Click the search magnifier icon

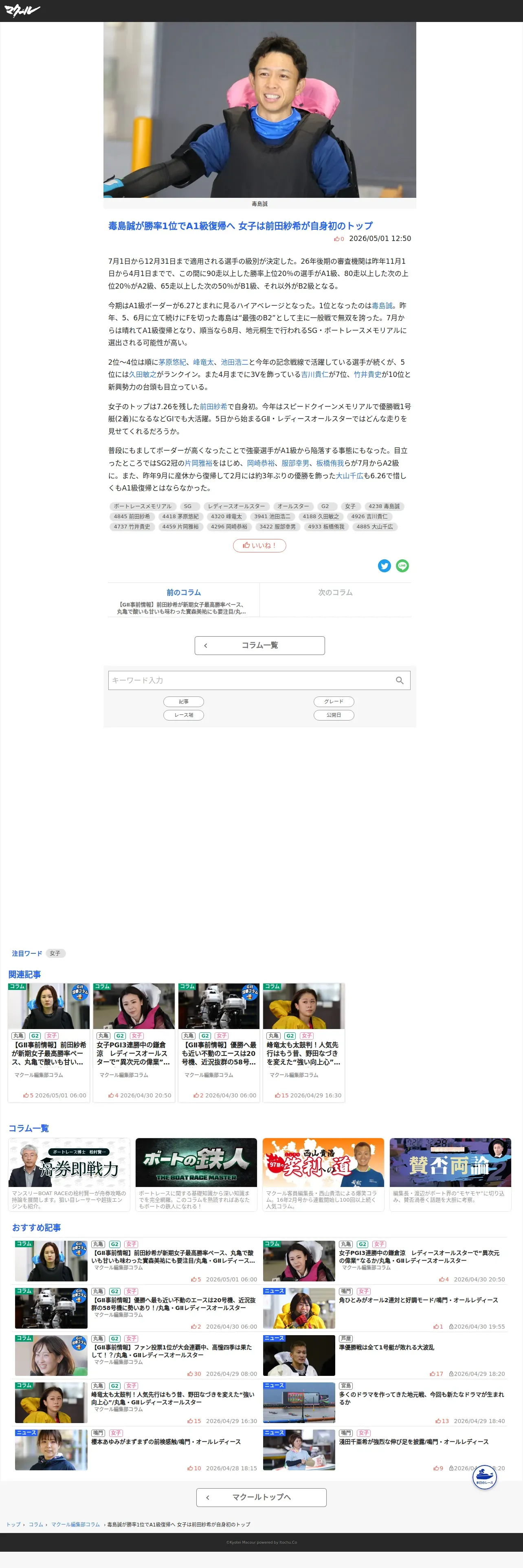pos(400,681)
